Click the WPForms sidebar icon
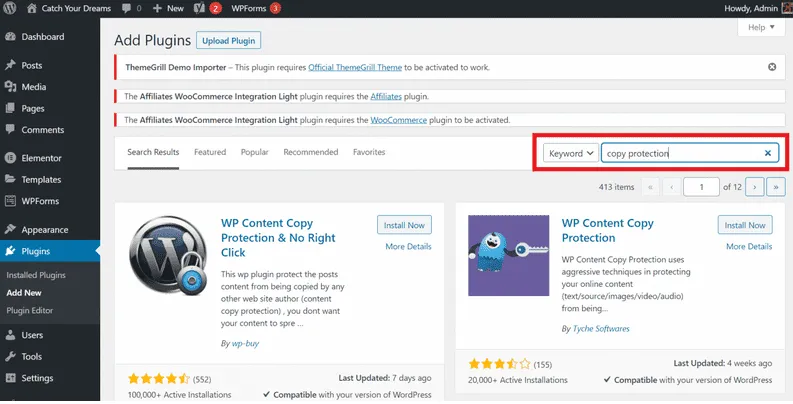This screenshot has height=404, width=793. 10,201
